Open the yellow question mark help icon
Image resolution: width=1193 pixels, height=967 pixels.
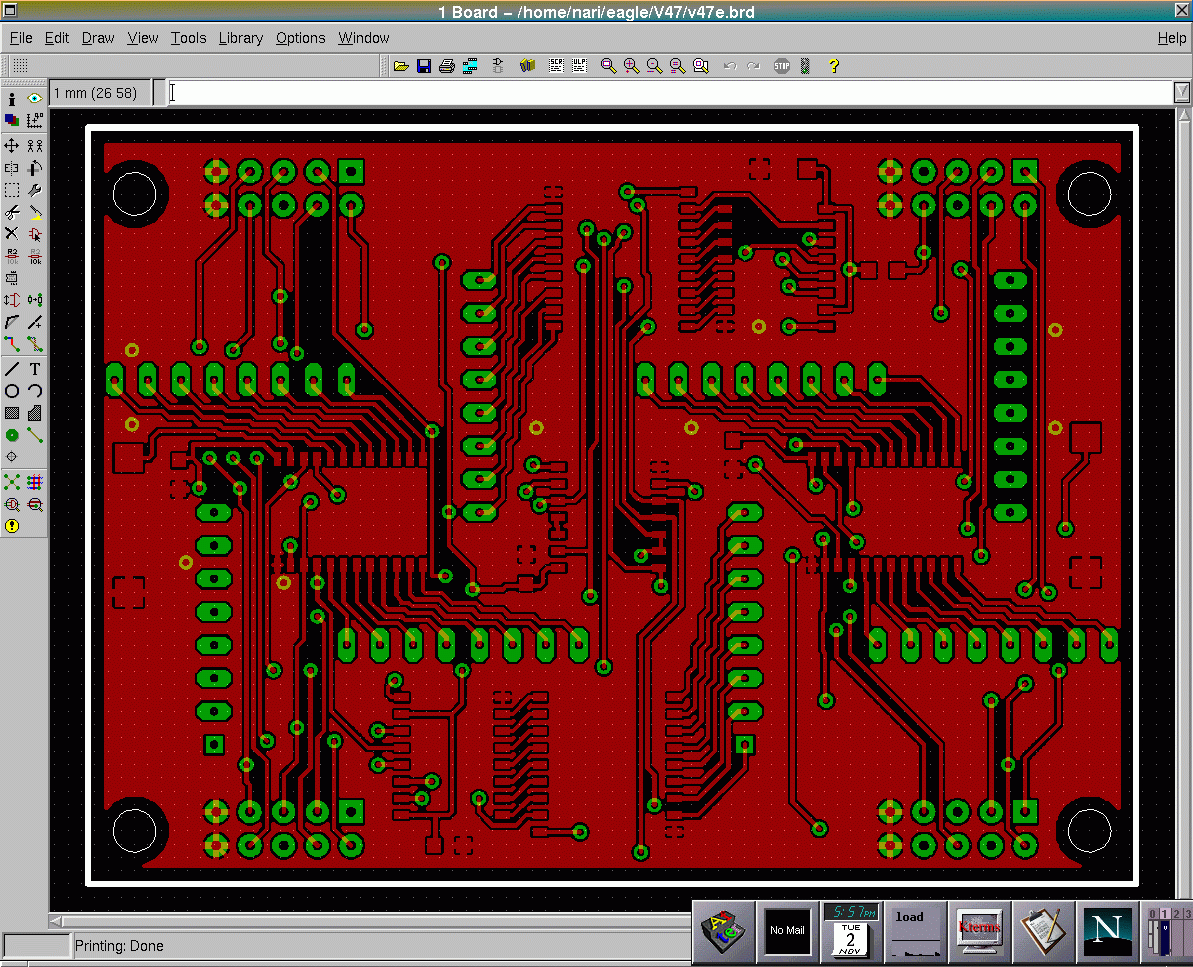(834, 66)
